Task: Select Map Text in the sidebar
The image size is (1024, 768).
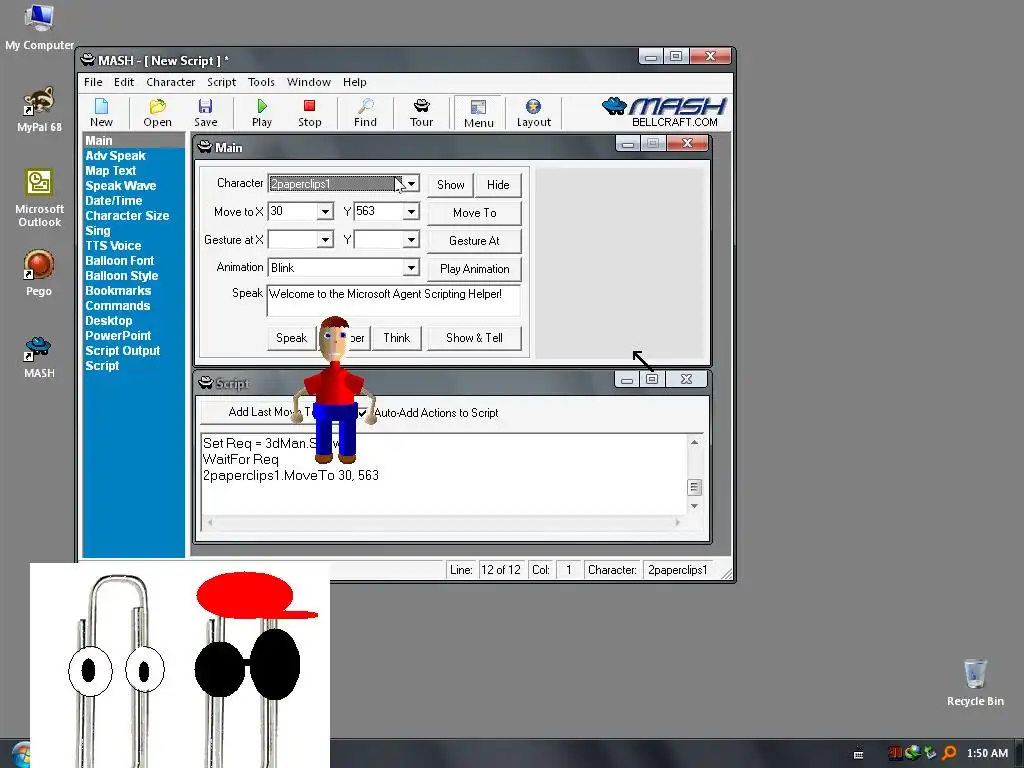Action: click(x=110, y=170)
